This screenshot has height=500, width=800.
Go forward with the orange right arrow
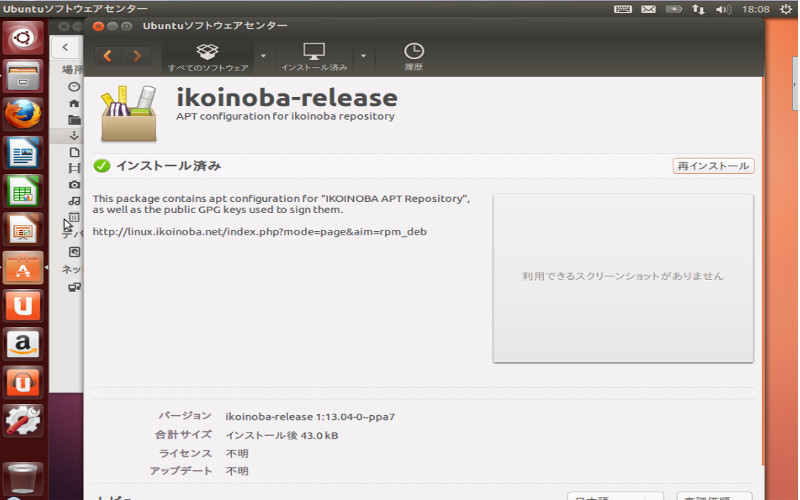point(137,56)
